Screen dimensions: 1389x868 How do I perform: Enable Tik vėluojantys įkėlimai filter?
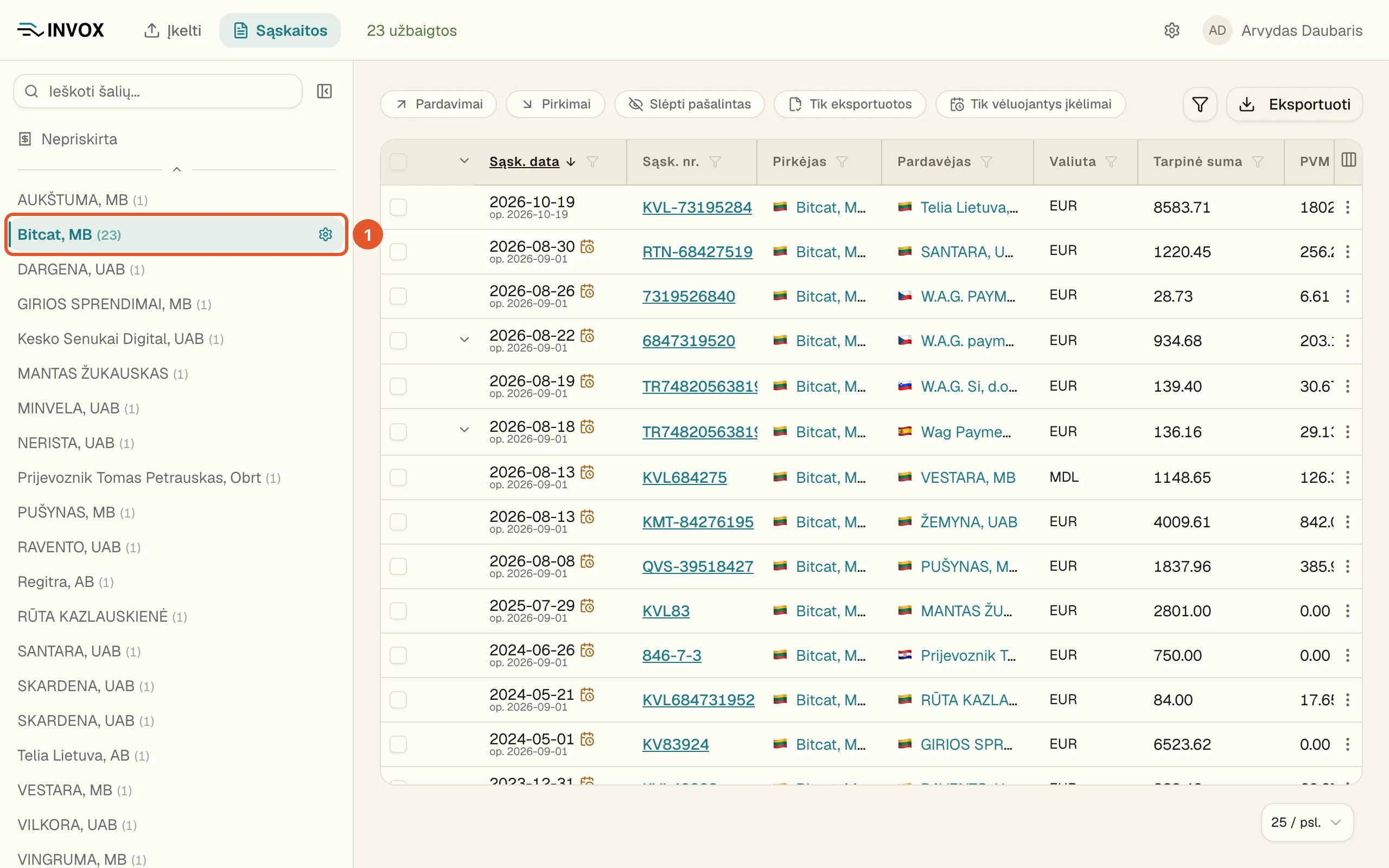(1031, 105)
